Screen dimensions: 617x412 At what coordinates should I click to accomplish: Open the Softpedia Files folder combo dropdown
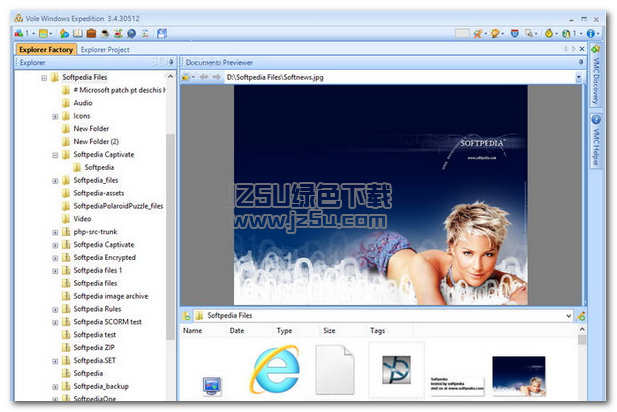(569, 316)
